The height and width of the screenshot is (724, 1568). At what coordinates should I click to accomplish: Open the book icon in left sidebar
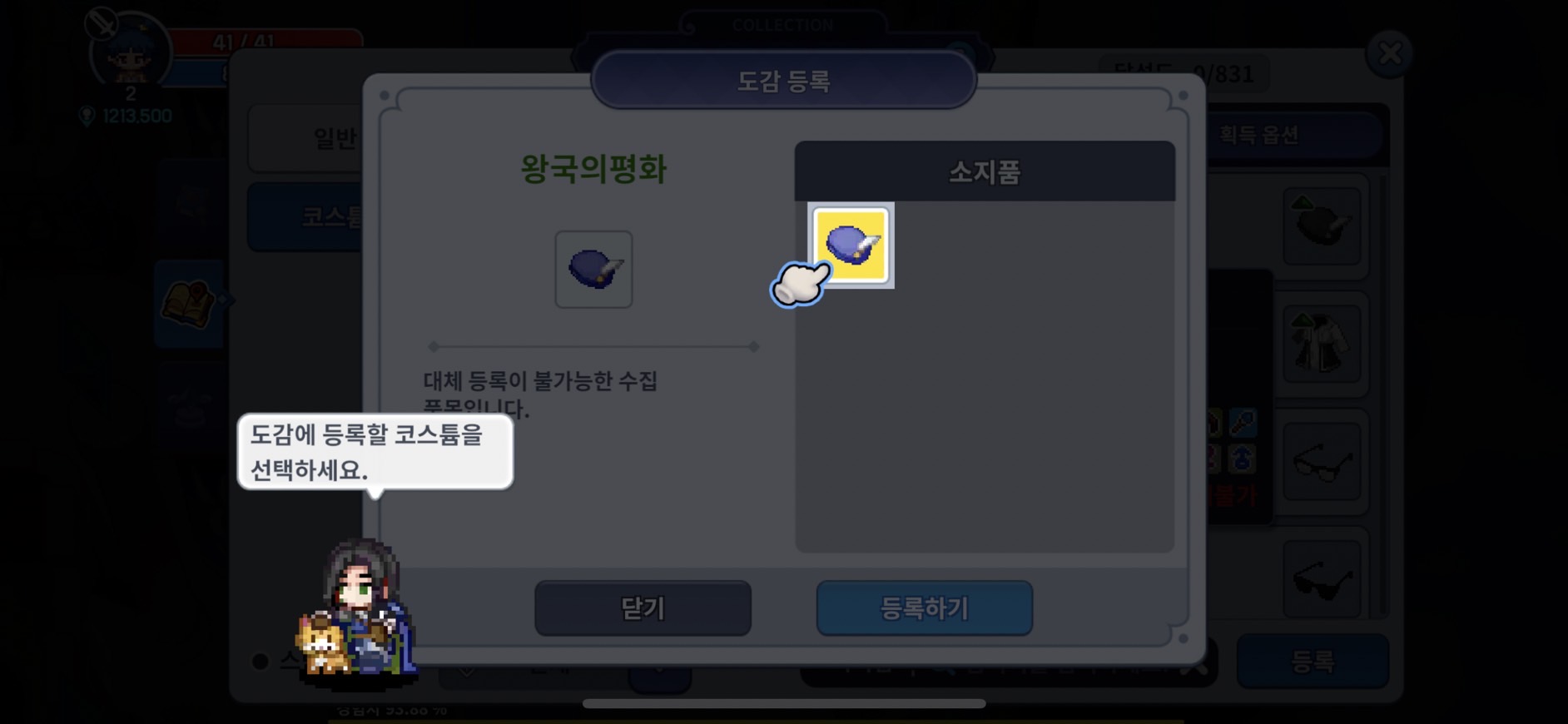tap(189, 304)
